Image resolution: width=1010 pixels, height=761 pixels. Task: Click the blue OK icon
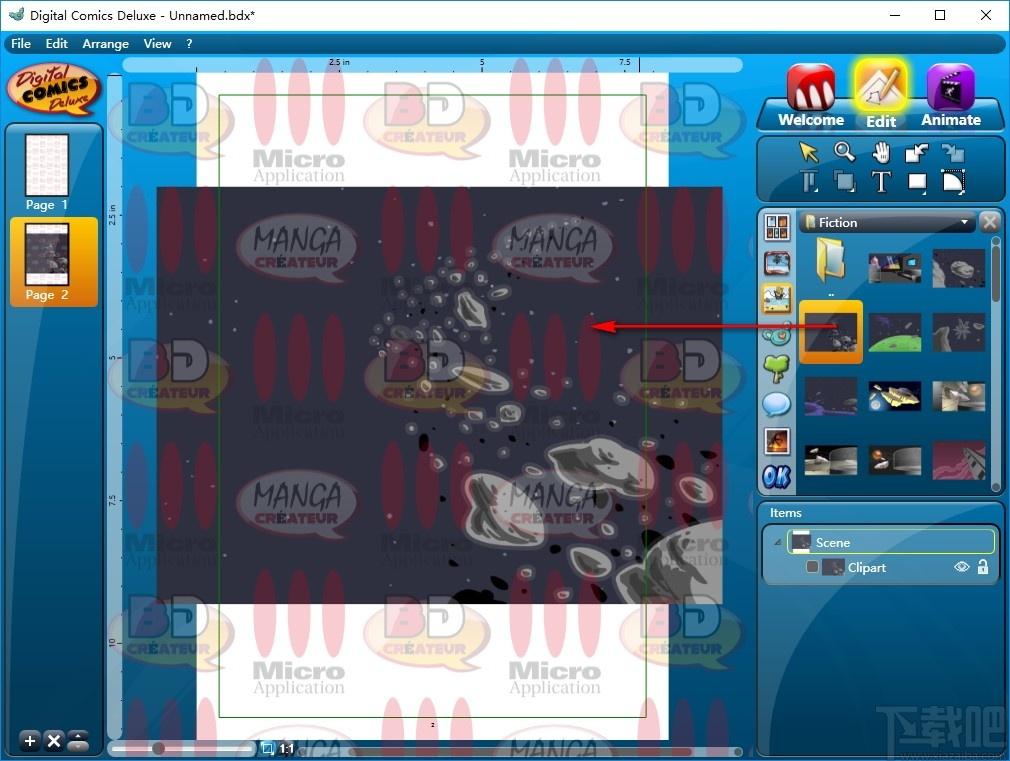[776, 477]
